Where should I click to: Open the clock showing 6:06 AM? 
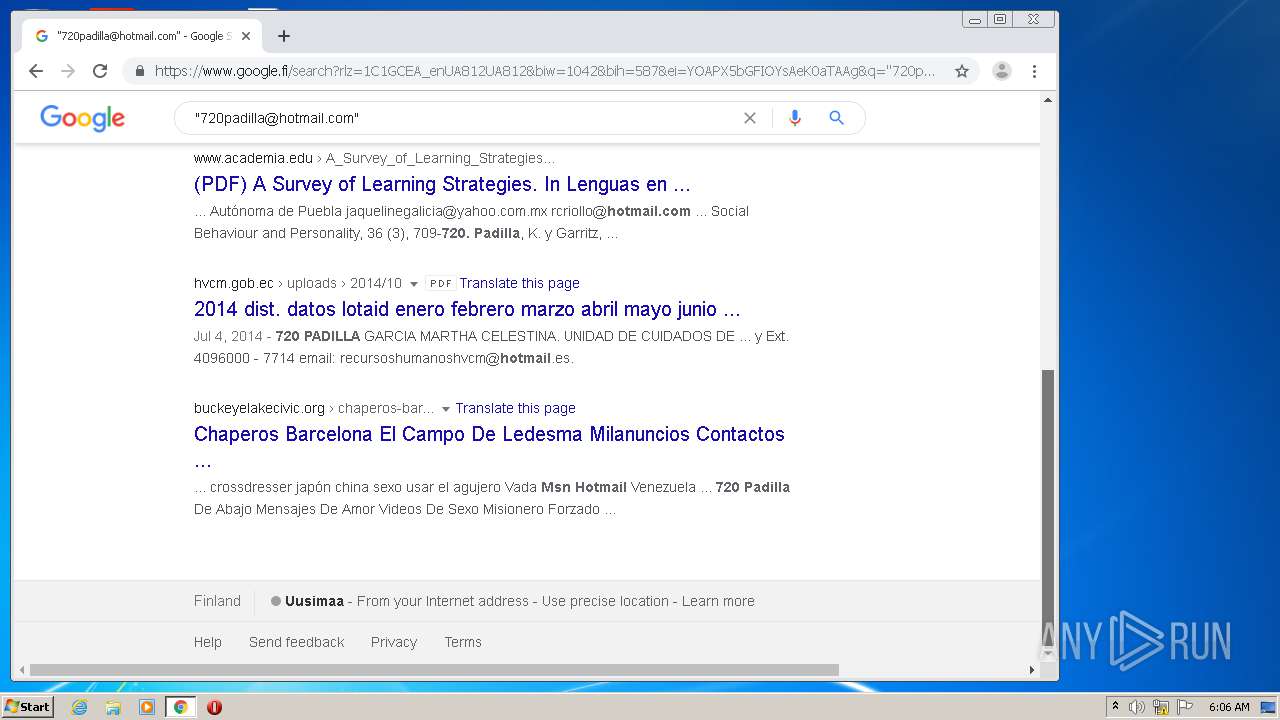point(1229,707)
